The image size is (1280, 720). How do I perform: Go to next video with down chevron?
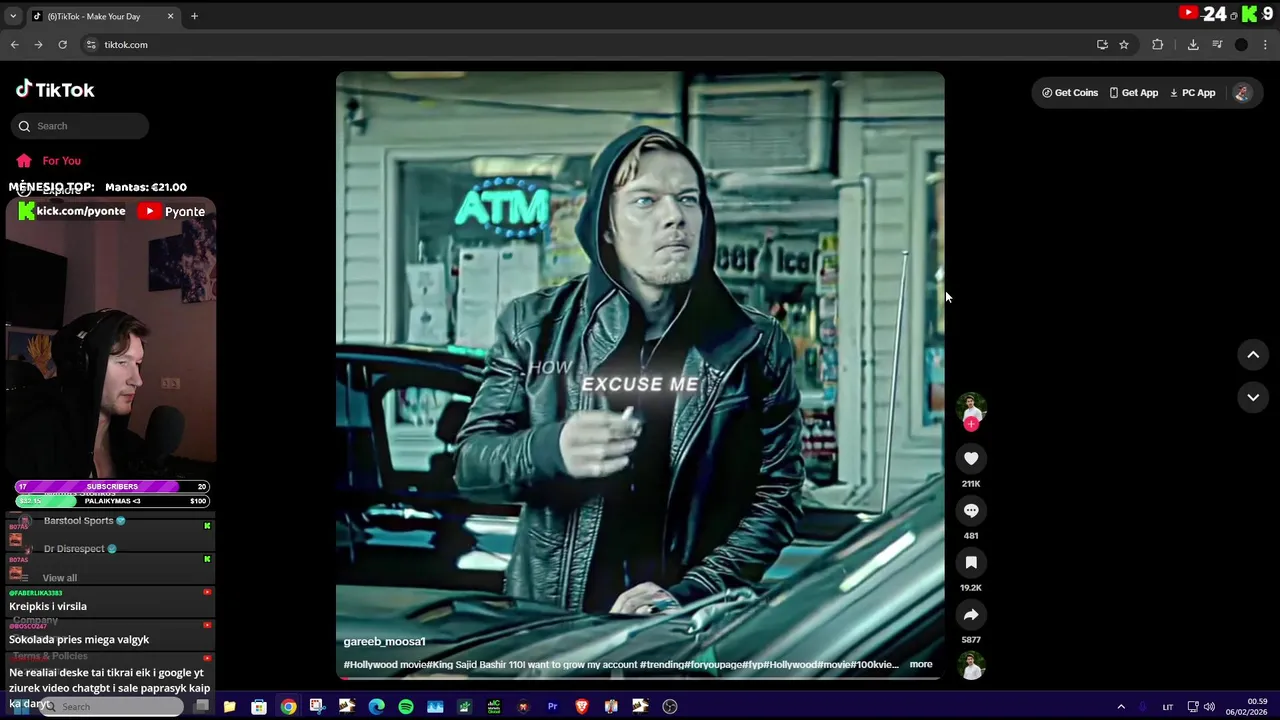coord(1253,397)
